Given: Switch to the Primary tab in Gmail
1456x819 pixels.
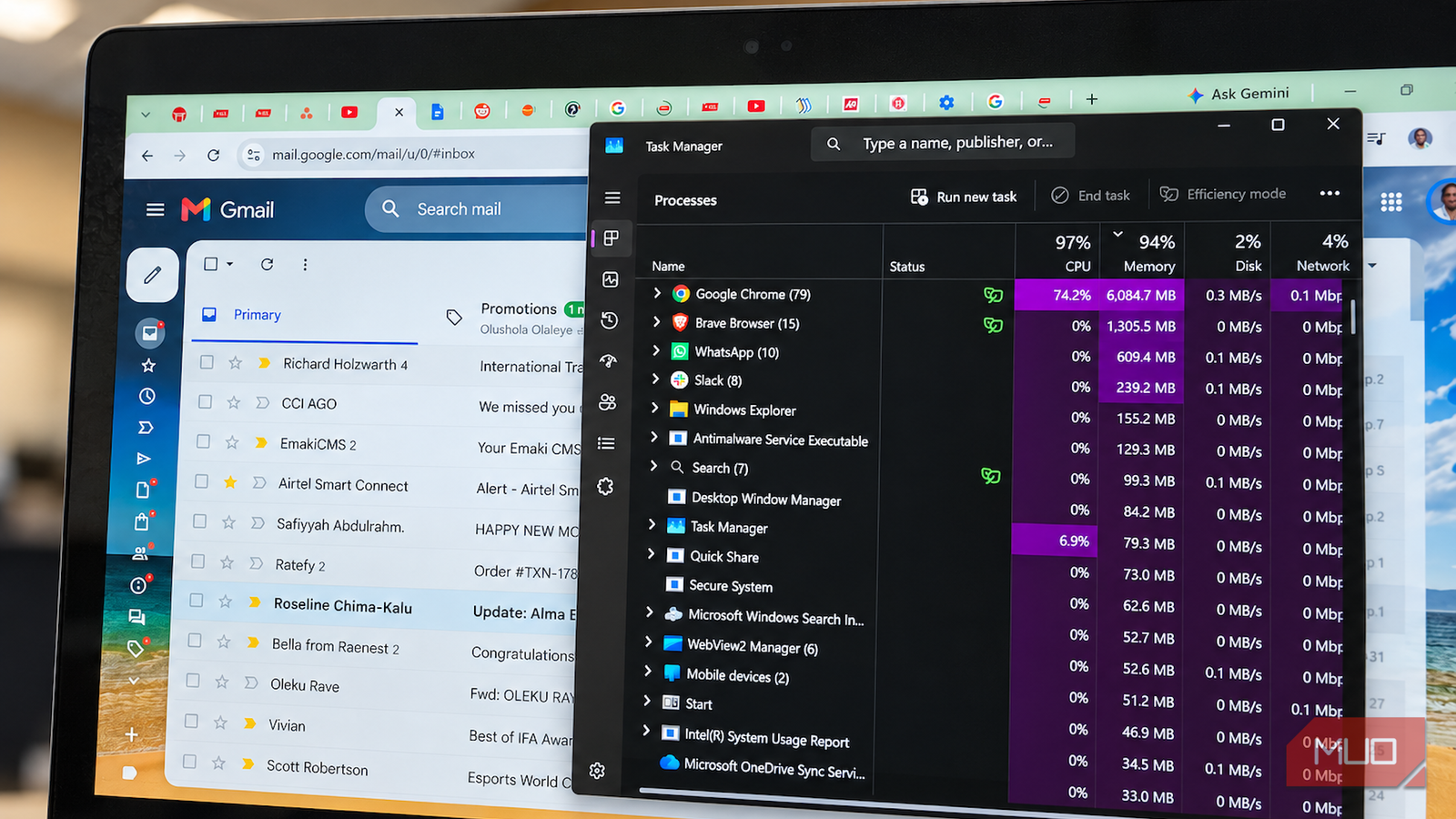Looking at the screenshot, I should 305,316.
